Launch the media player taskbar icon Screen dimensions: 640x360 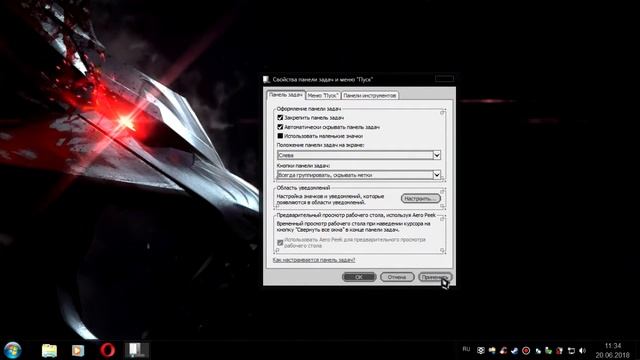pos(78,351)
